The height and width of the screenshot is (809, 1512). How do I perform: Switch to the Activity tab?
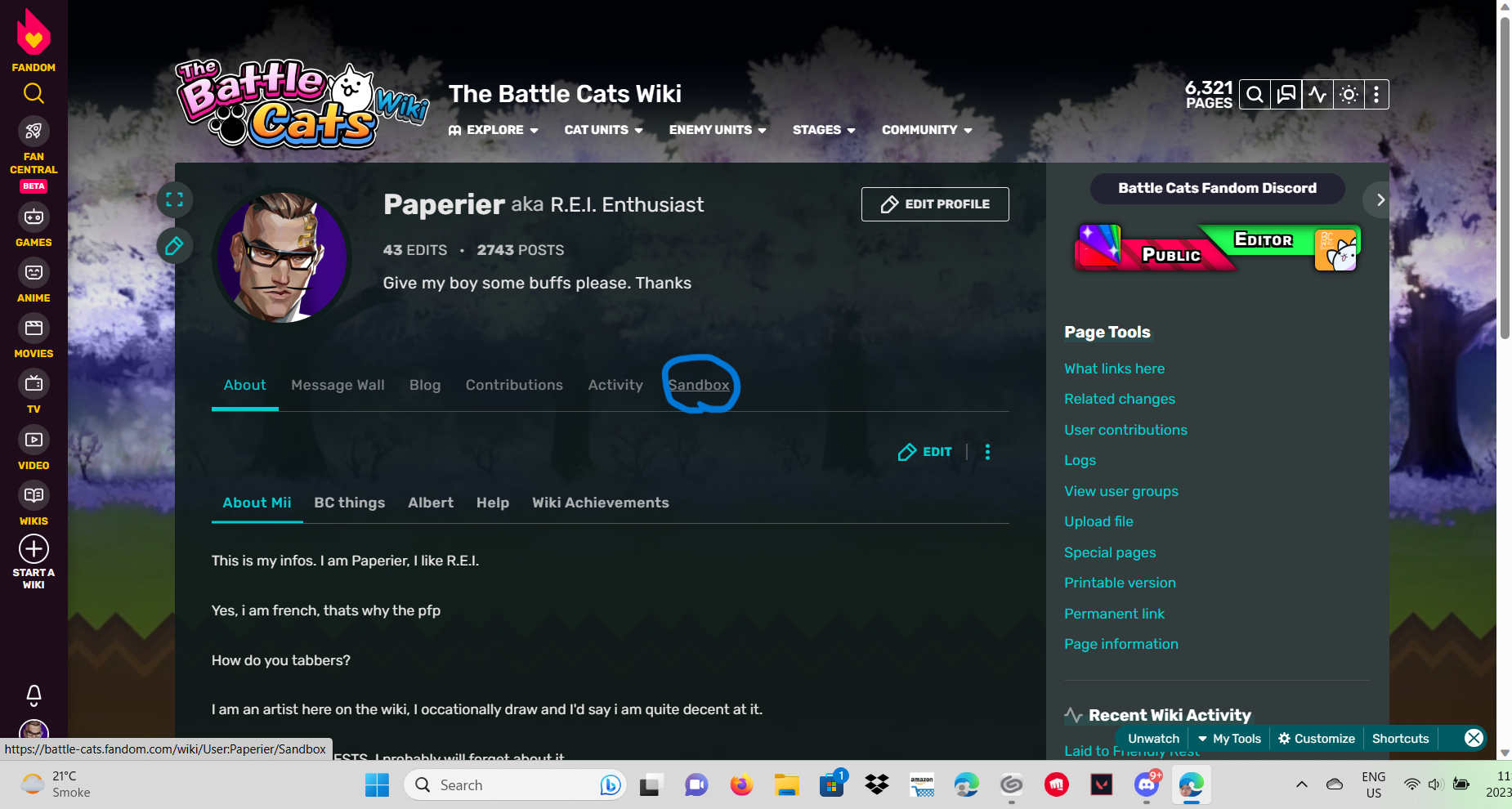pyautogui.click(x=615, y=385)
